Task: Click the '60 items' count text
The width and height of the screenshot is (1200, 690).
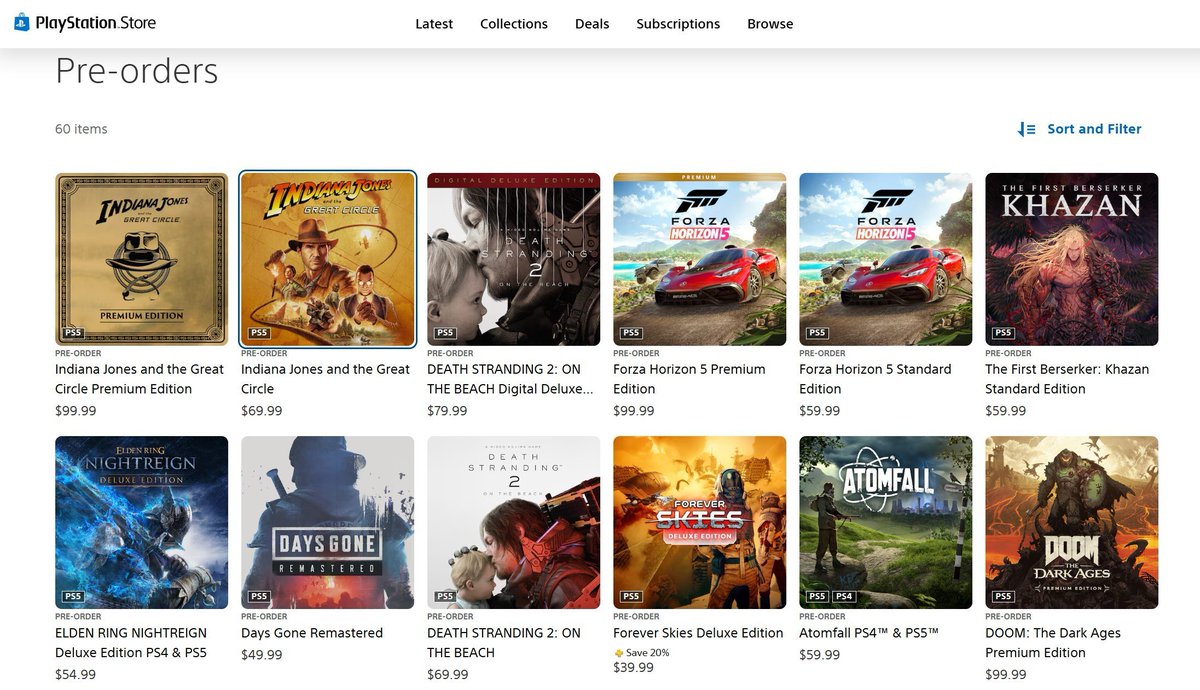Action: click(x=81, y=129)
